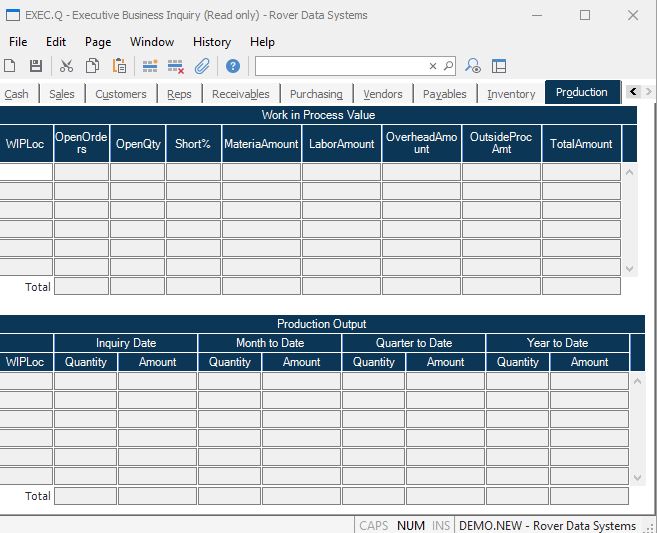This screenshot has height=533, width=657.
Task: Click the user search icon
Action: pos(474,66)
